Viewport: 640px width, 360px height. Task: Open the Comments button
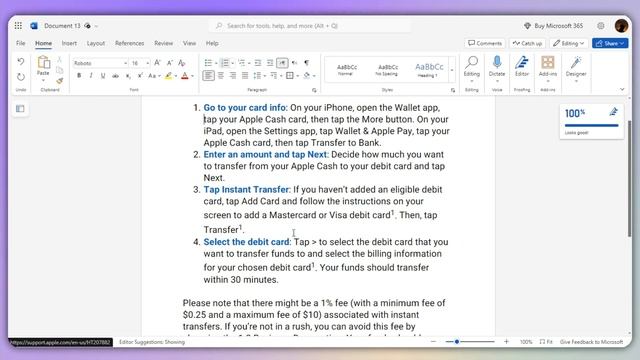click(485, 43)
